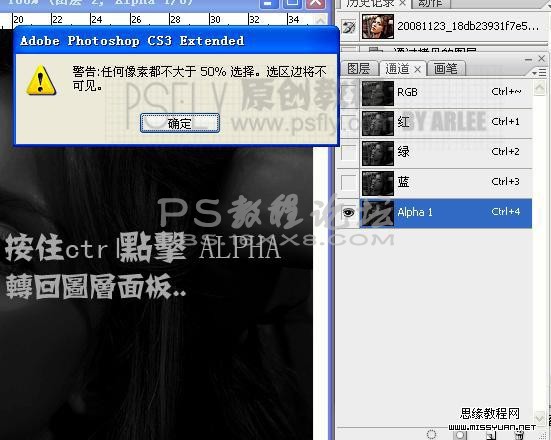
Task: Switch to the 图层 (Layers) tab
Action: click(359, 68)
